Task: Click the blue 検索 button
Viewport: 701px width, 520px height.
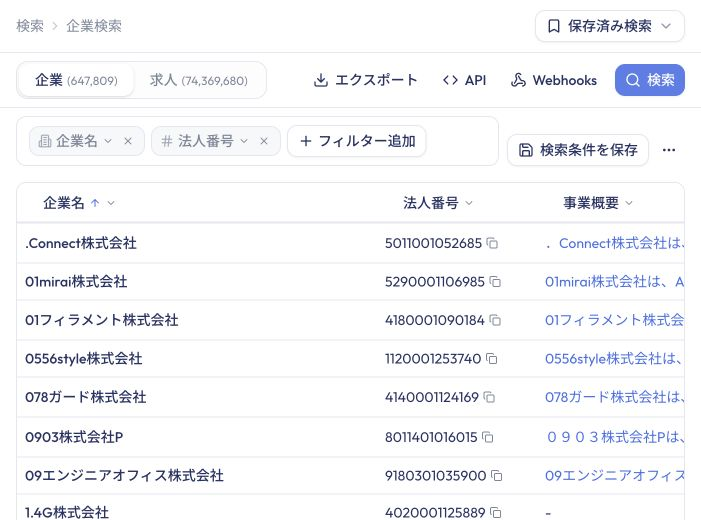Action: (650, 80)
